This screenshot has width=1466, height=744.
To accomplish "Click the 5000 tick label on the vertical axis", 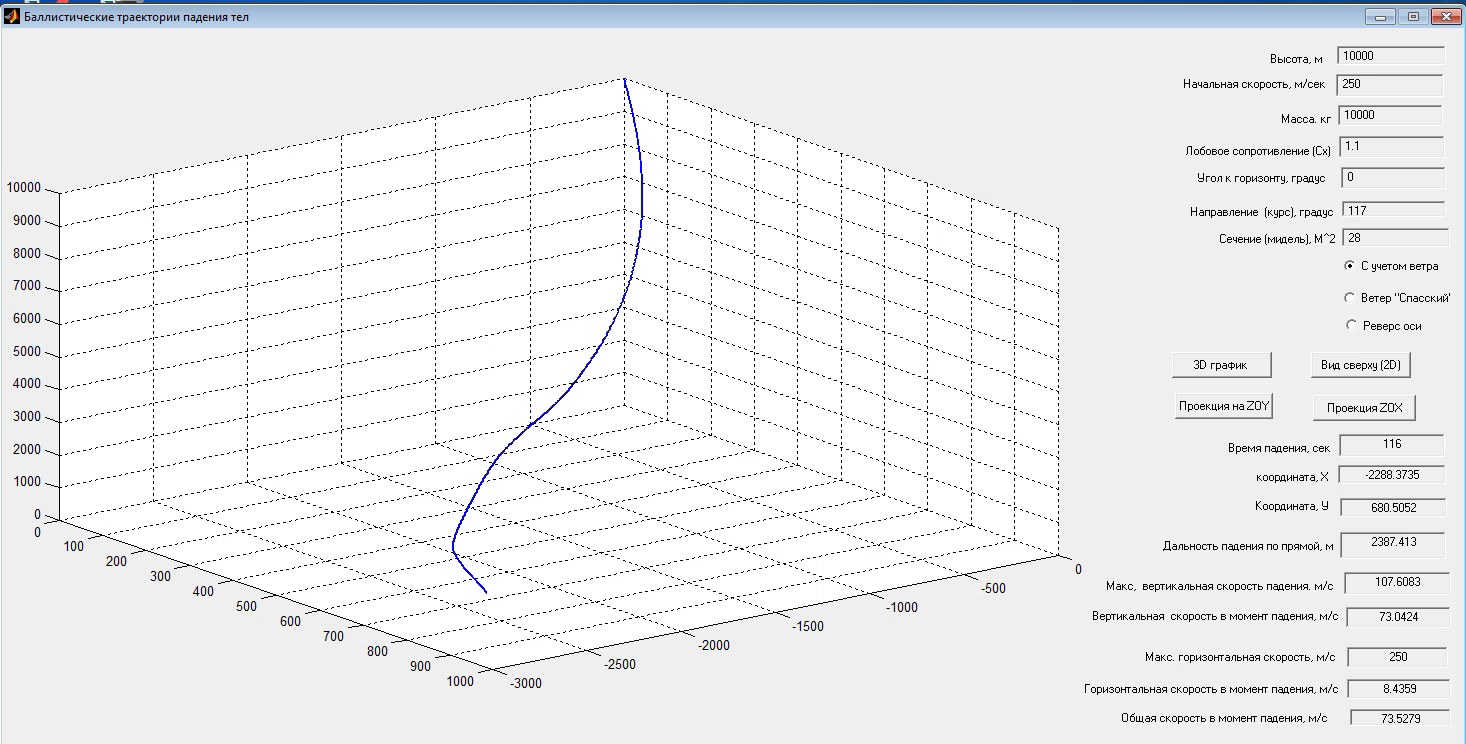I will click(27, 352).
